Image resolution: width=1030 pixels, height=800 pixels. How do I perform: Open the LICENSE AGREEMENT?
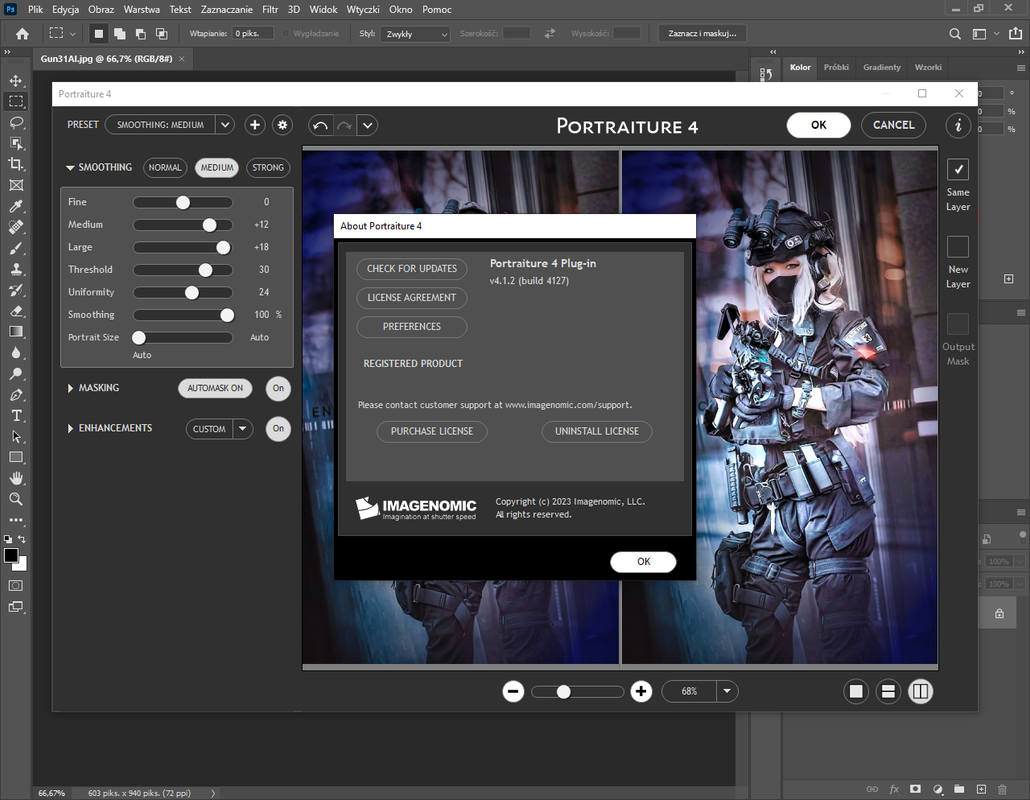point(412,298)
